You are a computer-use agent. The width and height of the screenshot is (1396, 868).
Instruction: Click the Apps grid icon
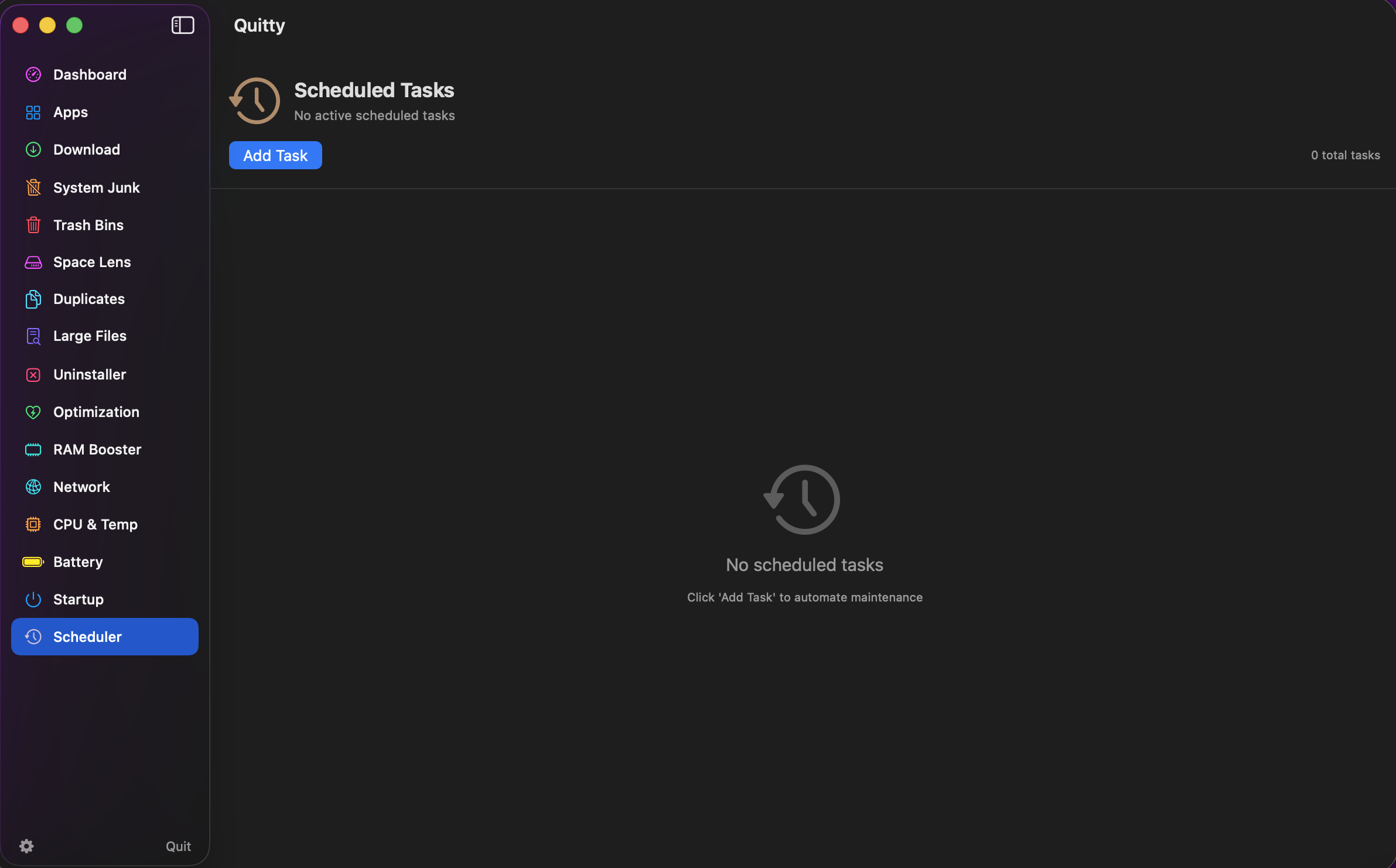pyautogui.click(x=33, y=112)
